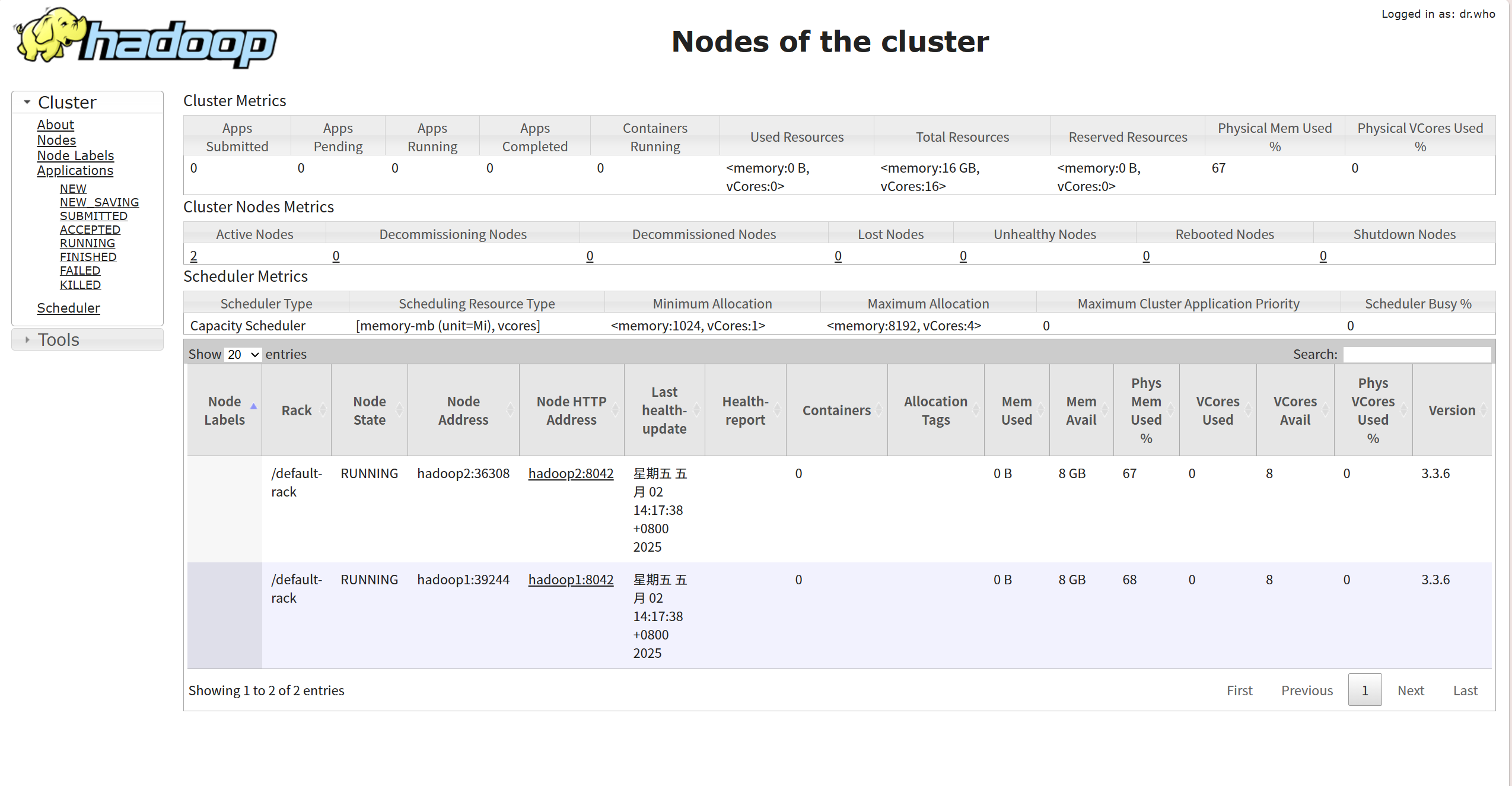
Task: Sort by Version column icon
Action: [1483, 410]
